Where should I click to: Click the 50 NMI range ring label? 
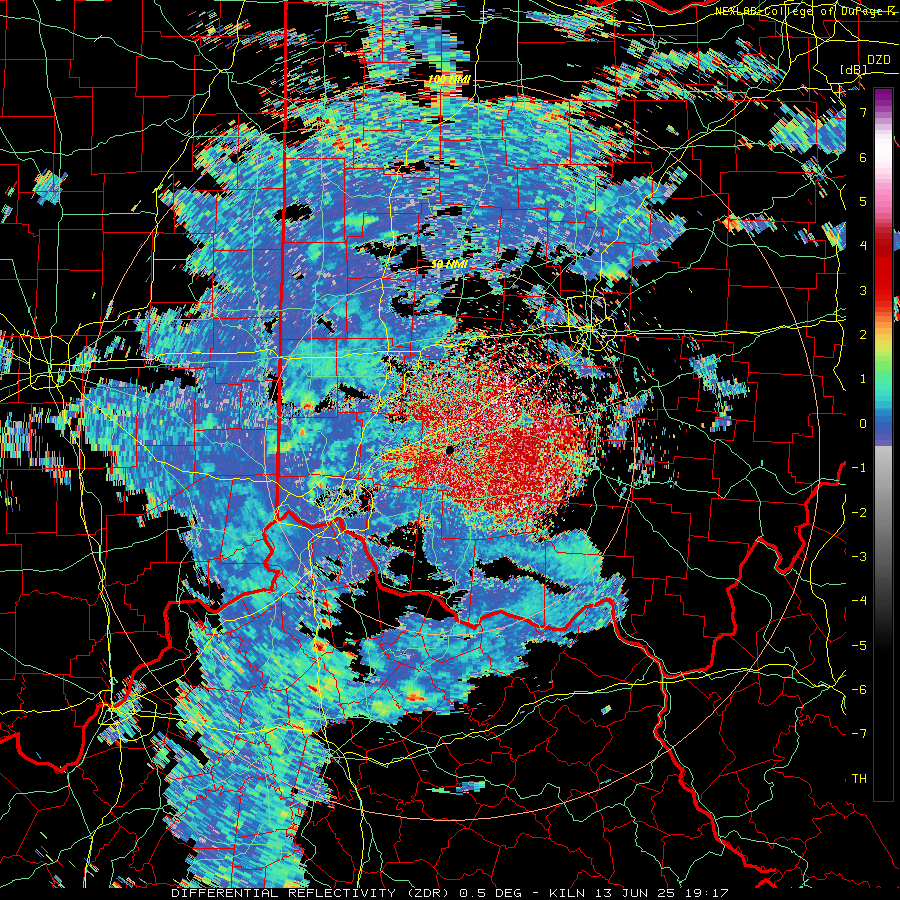click(x=449, y=264)
